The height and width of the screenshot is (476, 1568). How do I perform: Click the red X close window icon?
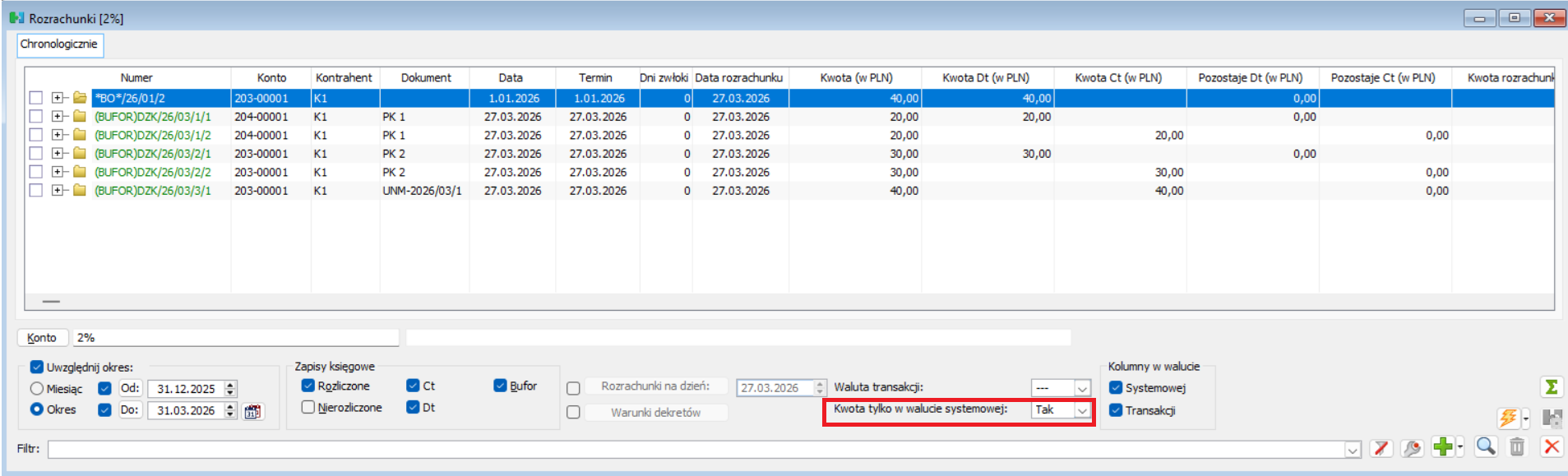pyautogui.click(x=1551, y=446)
